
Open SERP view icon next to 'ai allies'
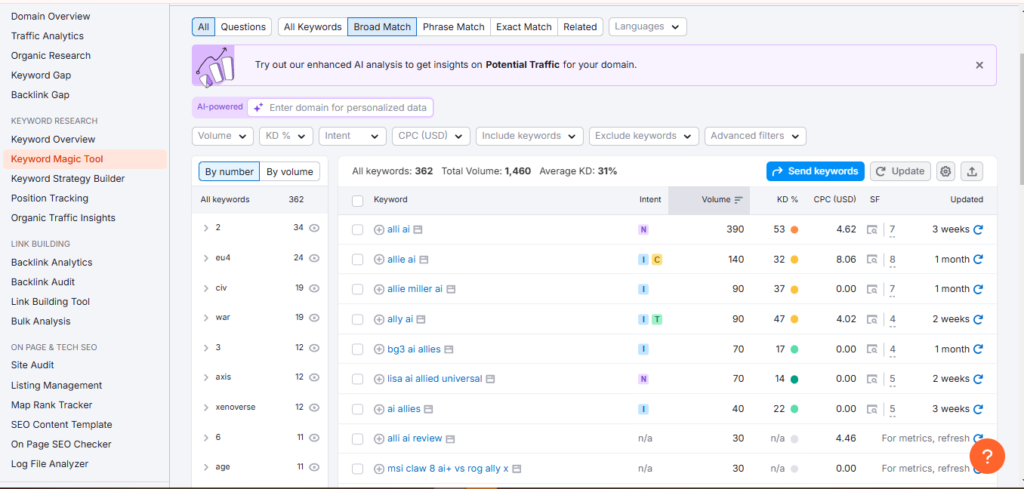[x=428, y=409]
